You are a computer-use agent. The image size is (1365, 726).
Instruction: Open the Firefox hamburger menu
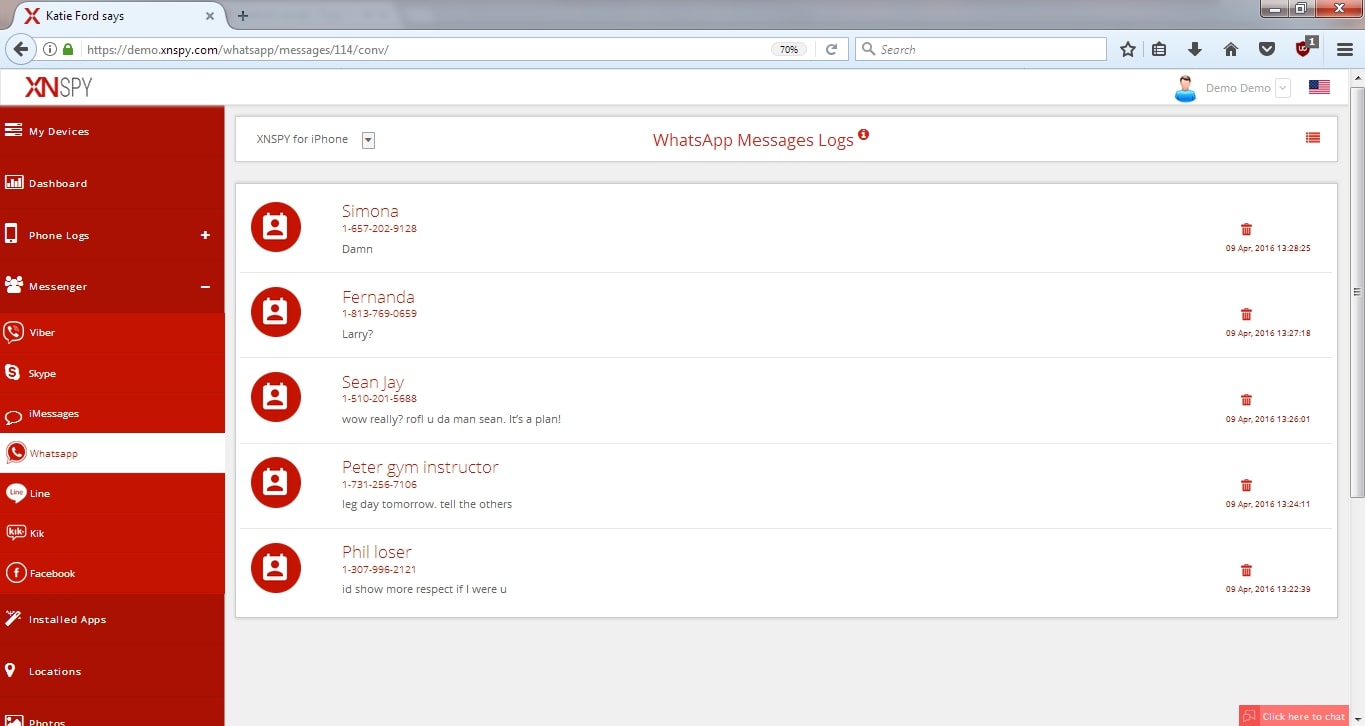click(1345, 49)
